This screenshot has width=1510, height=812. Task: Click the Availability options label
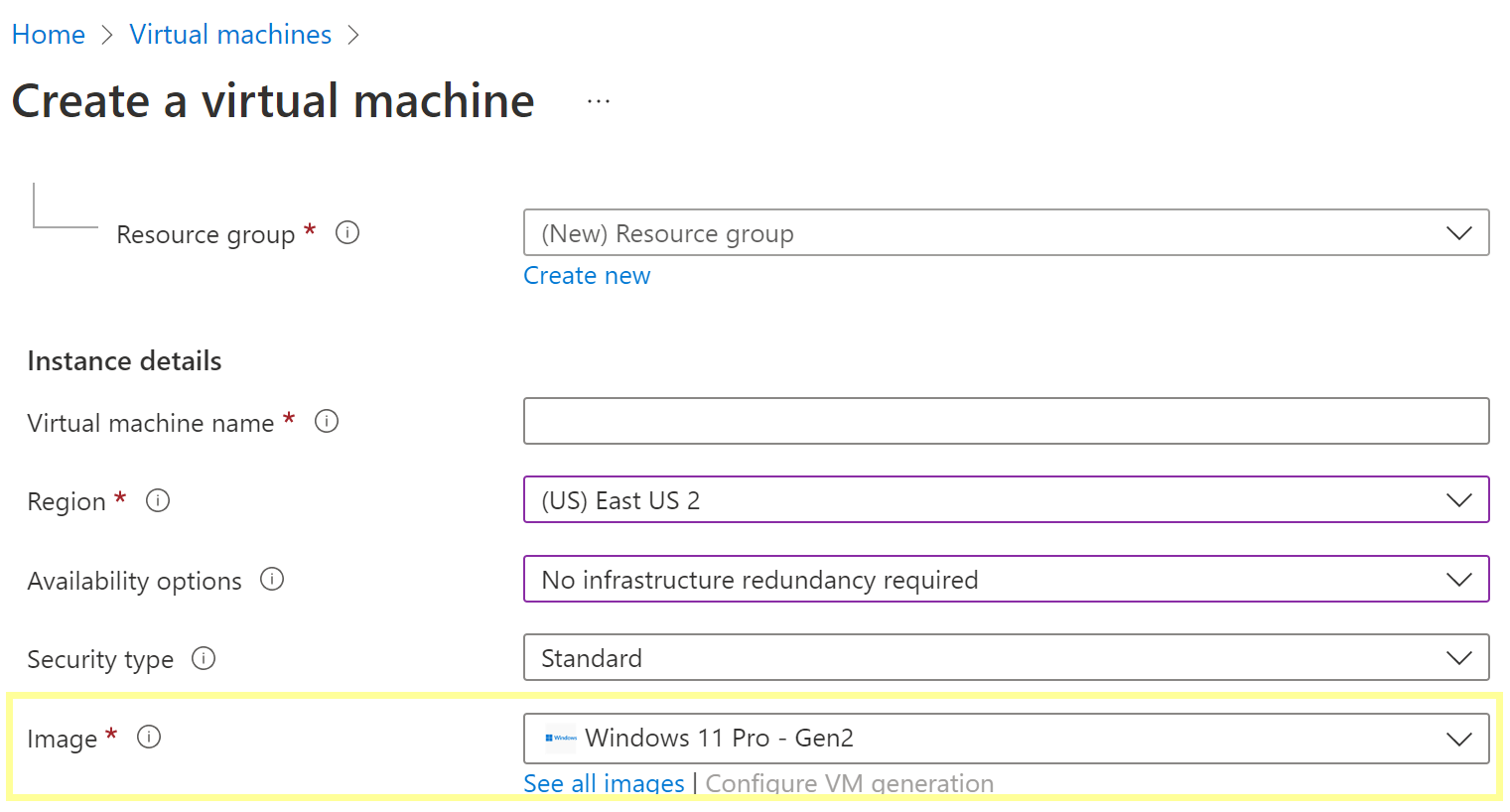(135, 581)
